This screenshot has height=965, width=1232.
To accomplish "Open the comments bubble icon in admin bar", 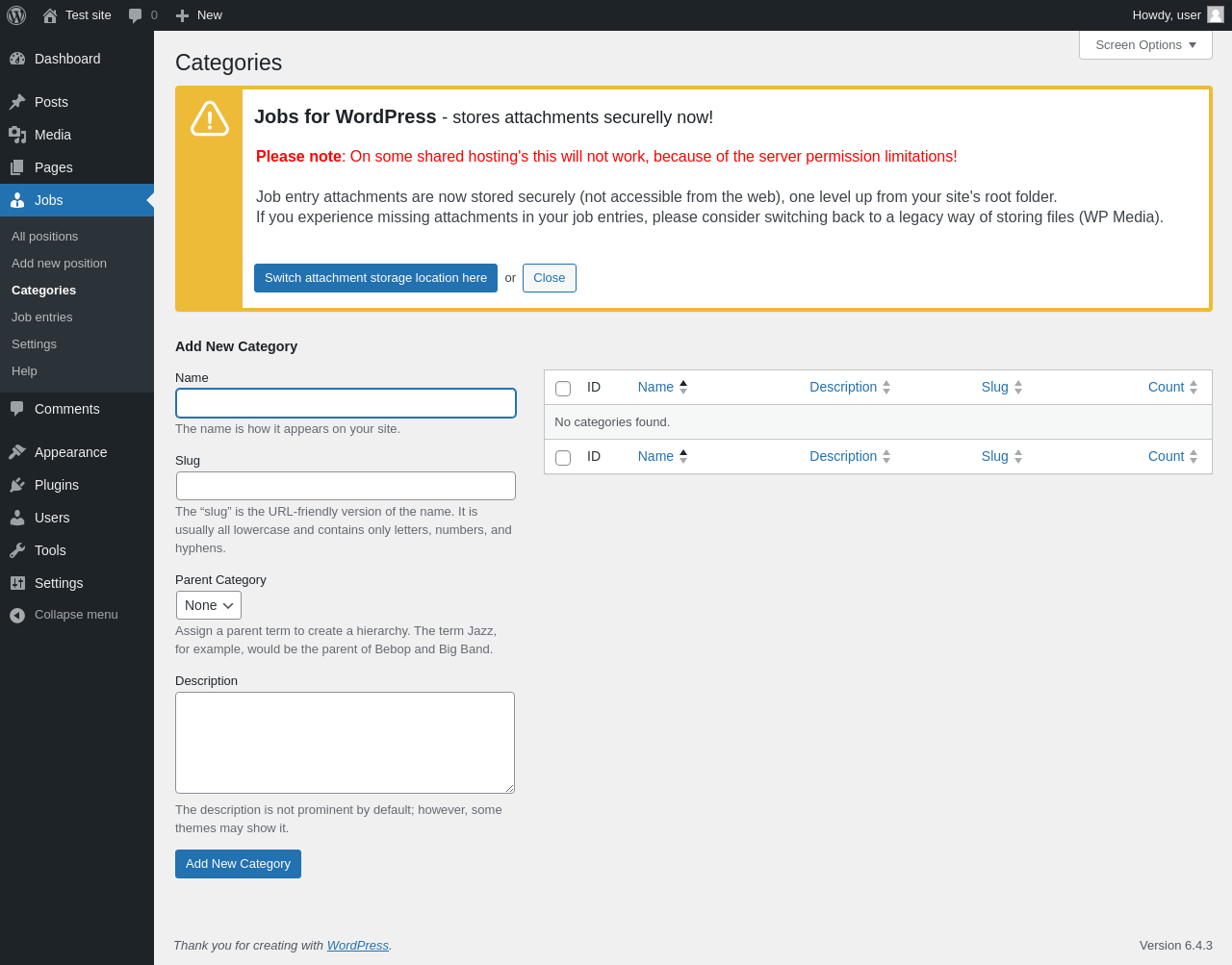I will pos(136,15).
